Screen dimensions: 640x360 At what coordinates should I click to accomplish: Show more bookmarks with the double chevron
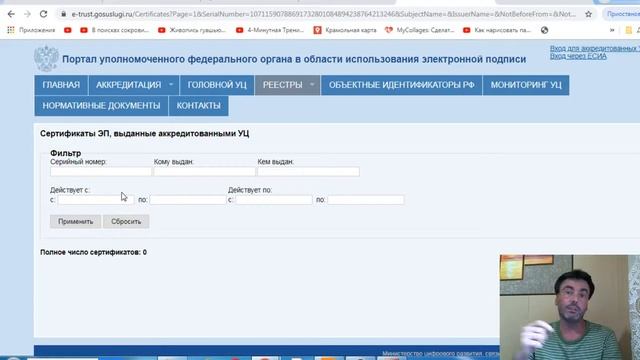[x=612, y=30]
